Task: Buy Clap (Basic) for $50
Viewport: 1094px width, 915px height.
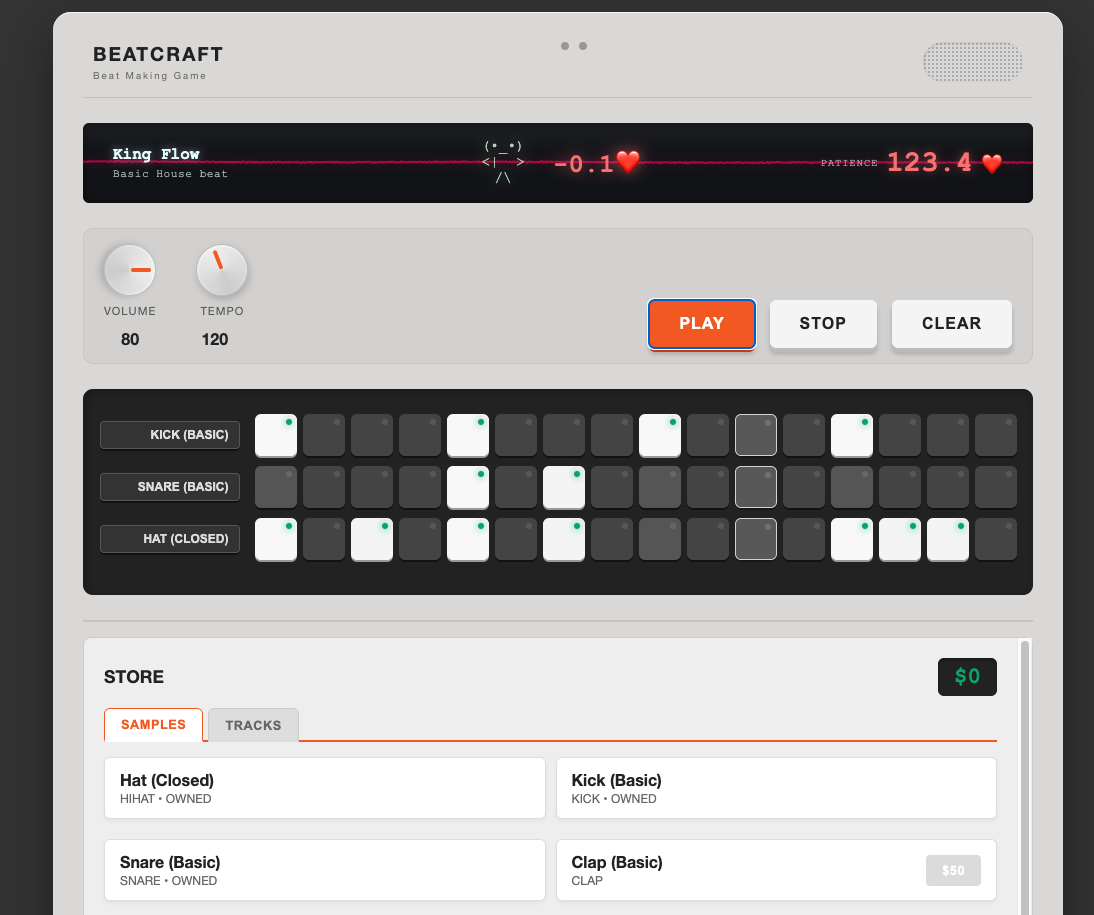Action: click(x=953, y=870)
